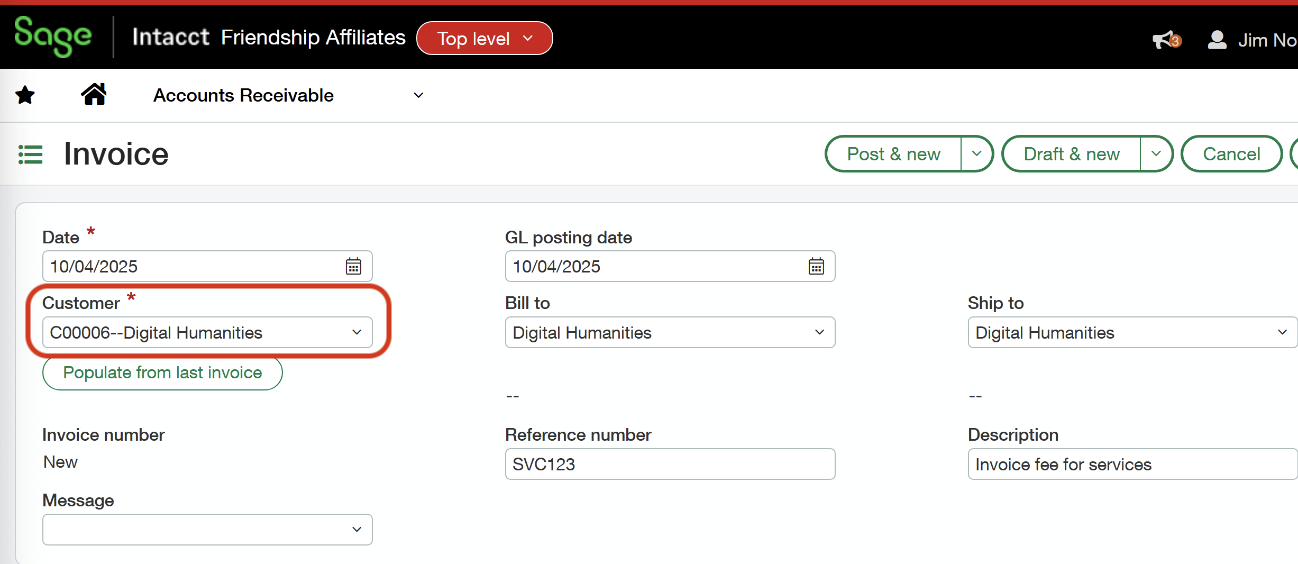Viewport: 1298px width, 564px height.
Task: Open the Bill to dropdown
Action: pos(820,333)
